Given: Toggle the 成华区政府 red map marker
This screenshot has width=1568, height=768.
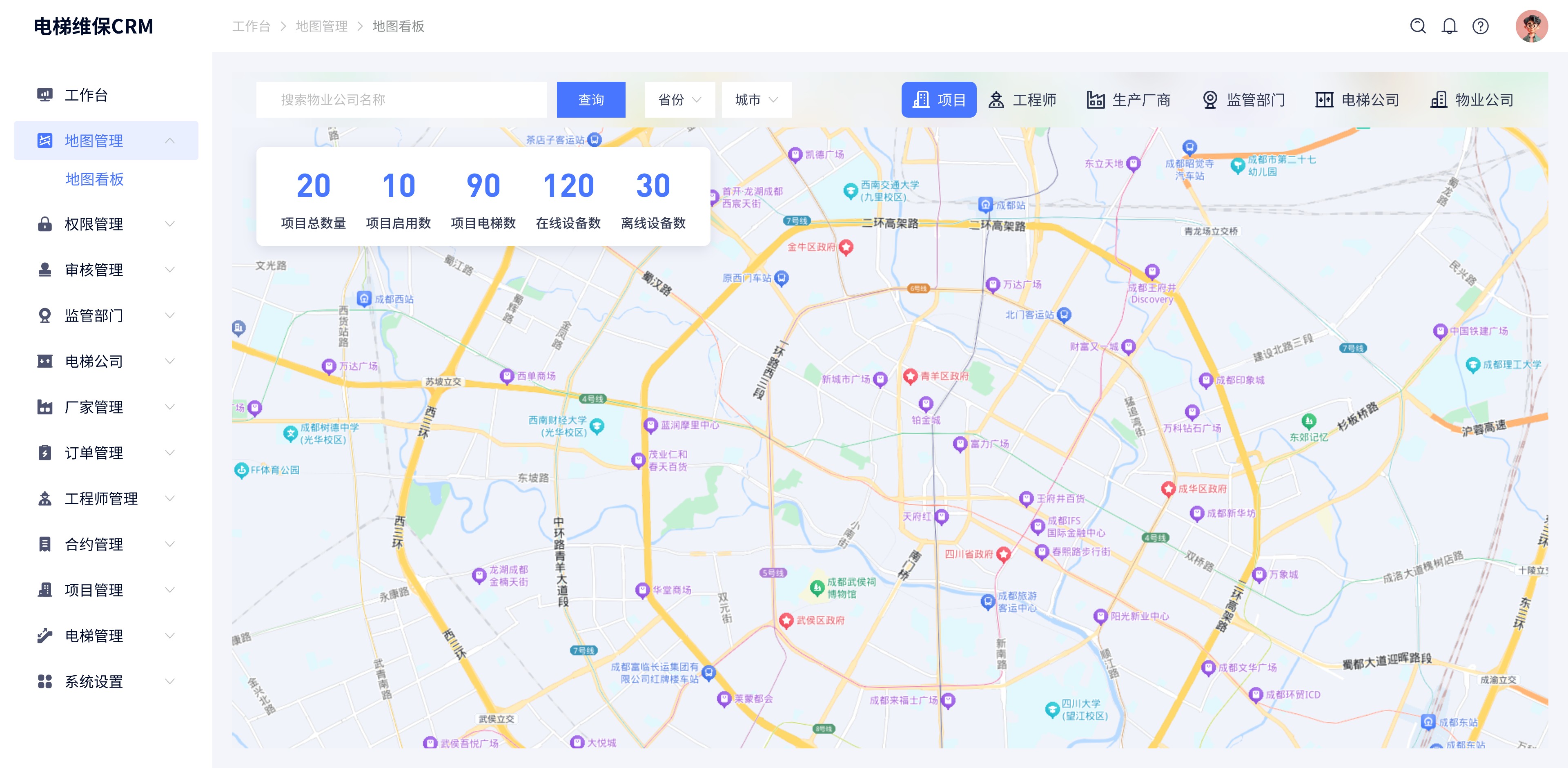Looking at the screenshot, I should [1169, 489].
